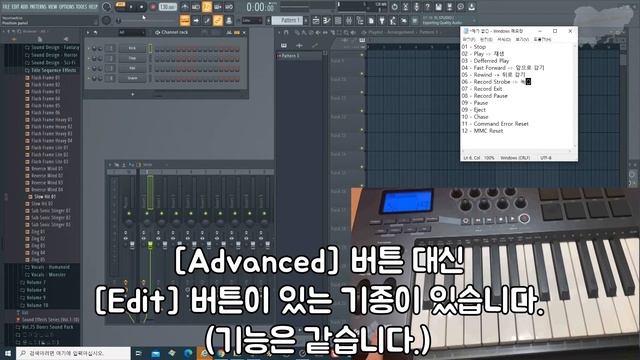The image size is (640, 360).
Task: Click the selected green mixer fader
Action: coord(150,245)
